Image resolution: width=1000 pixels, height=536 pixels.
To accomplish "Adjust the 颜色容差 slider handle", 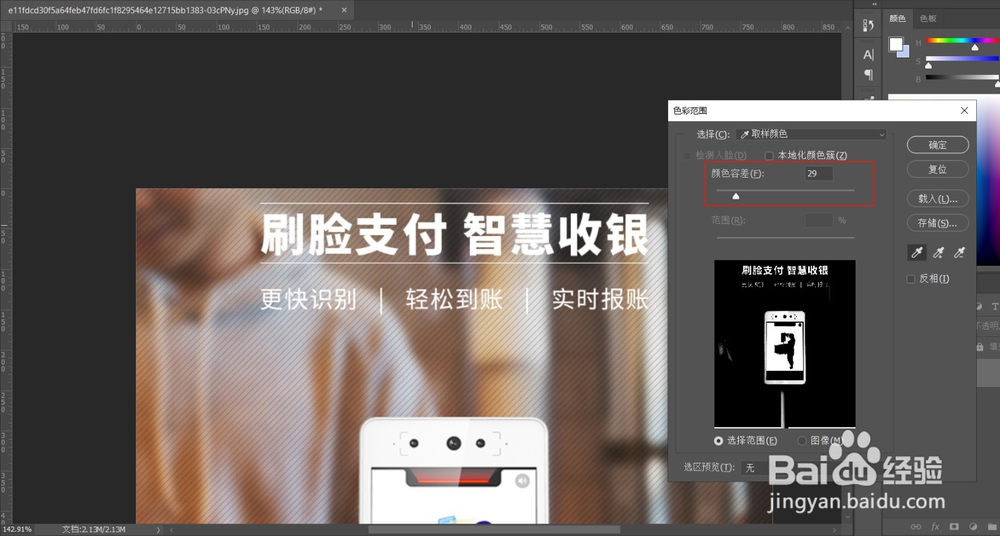I will pyautogui.click(x=736, y=196).
